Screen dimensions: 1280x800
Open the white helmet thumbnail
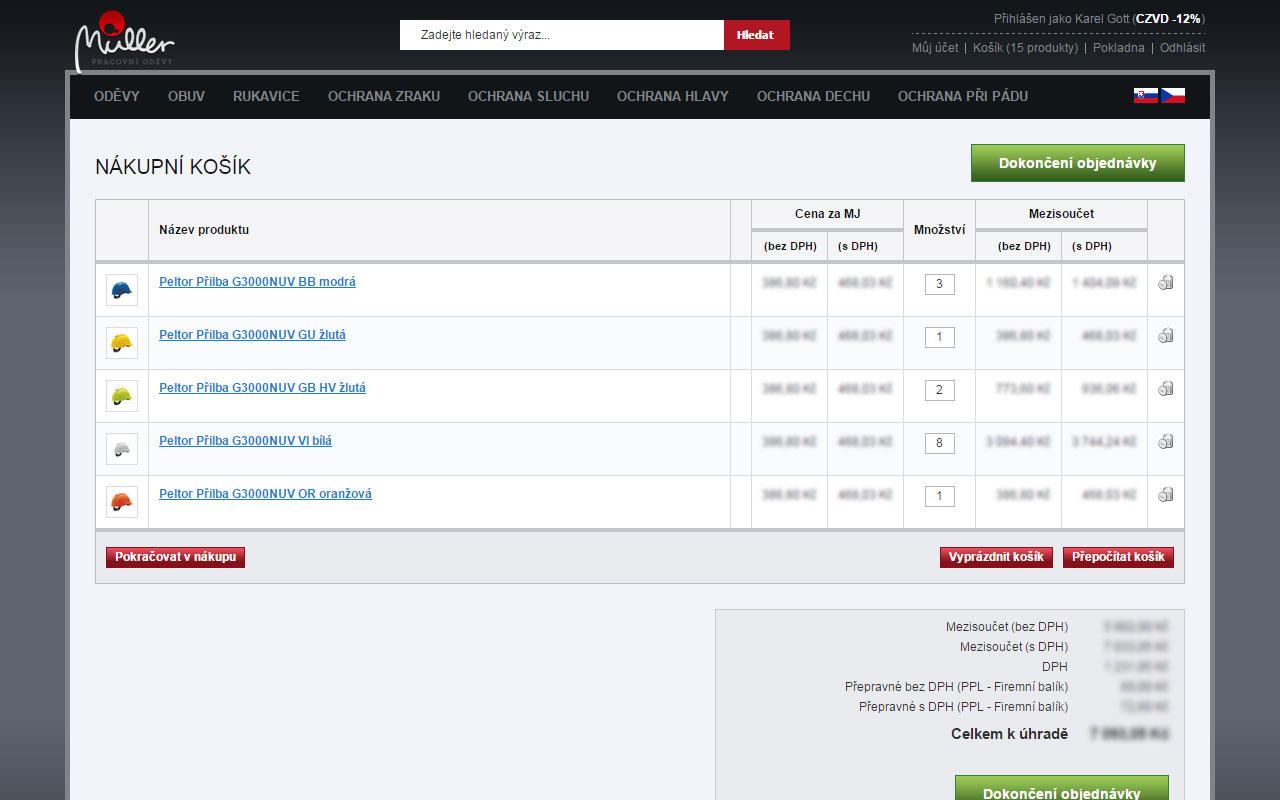click(x=122, y=449)
